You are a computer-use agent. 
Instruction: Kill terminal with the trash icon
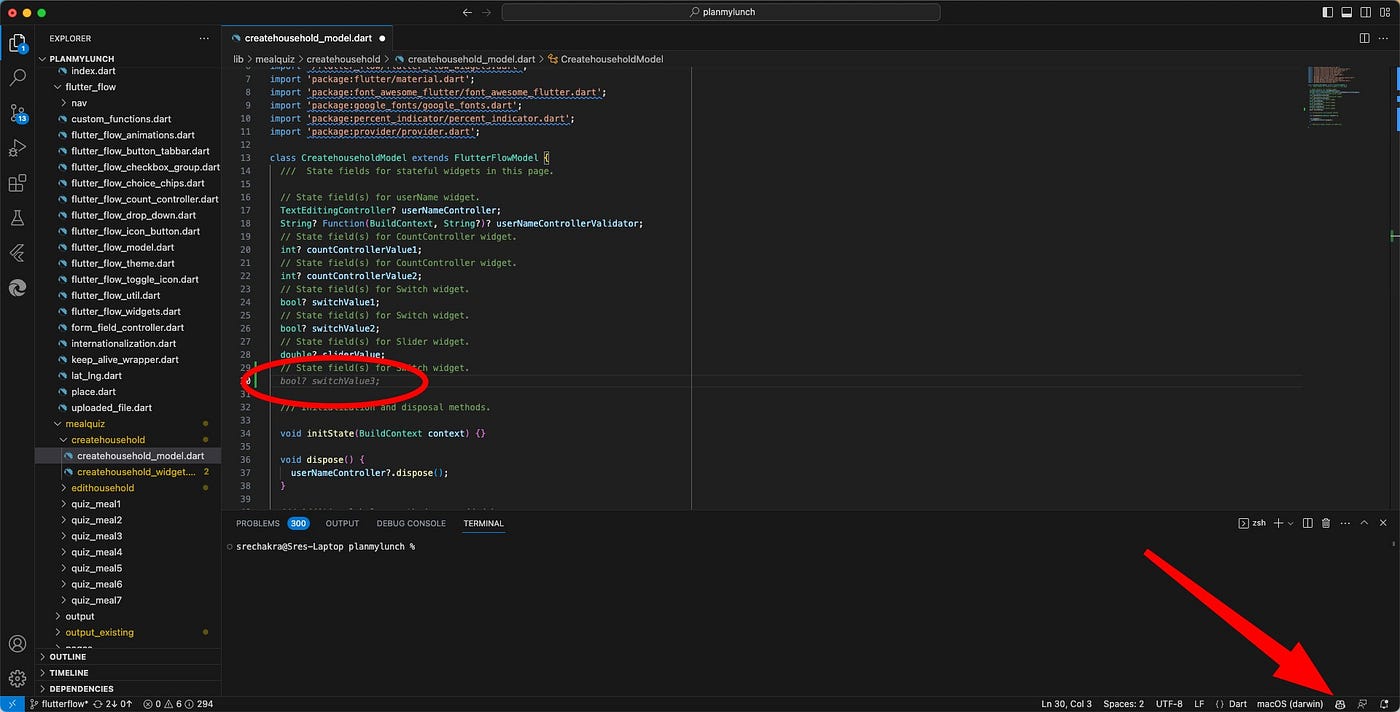[x=1326, y=523]
